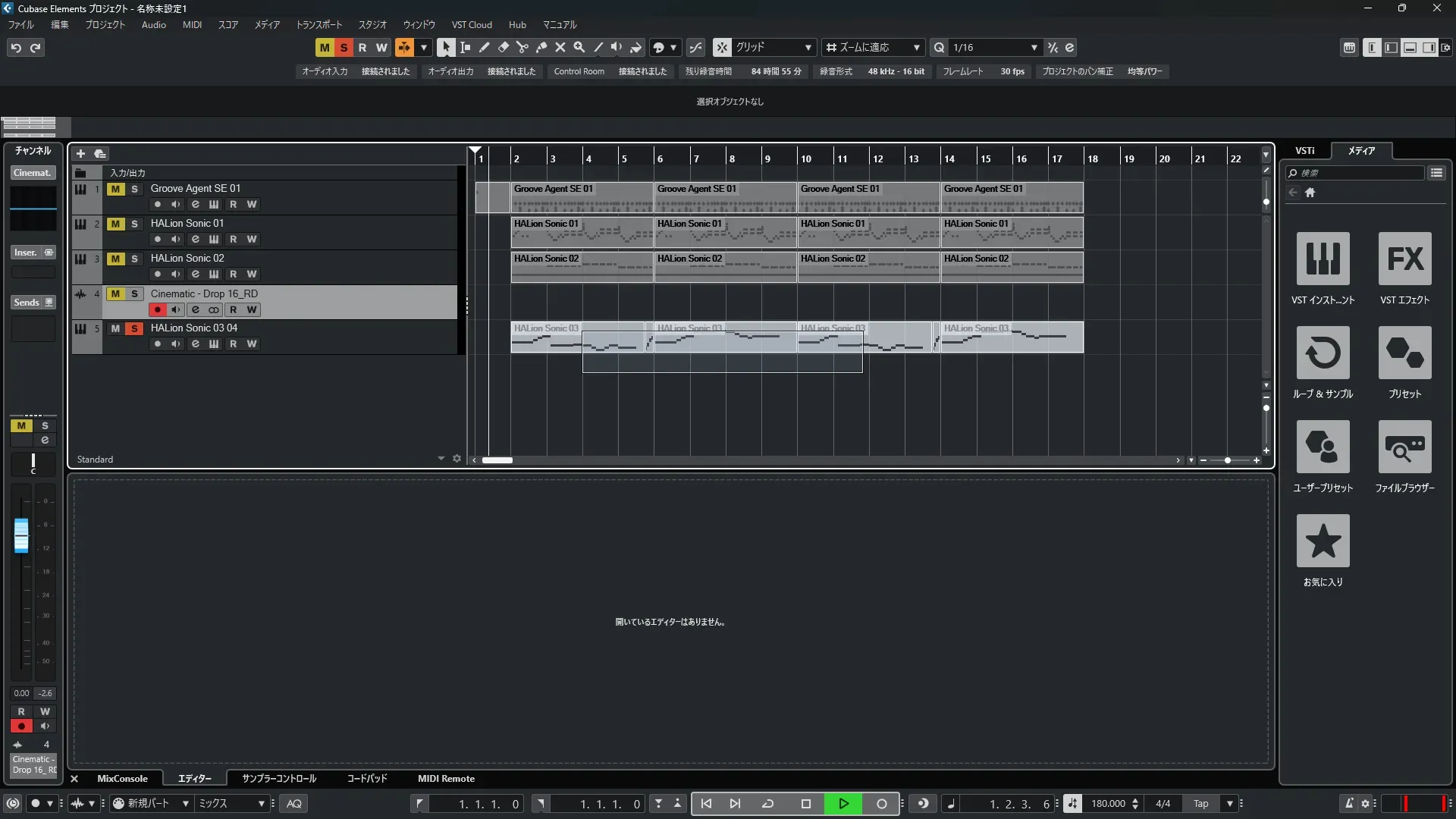
Task: Select the Scissors split tool
Action: [522, 47]
